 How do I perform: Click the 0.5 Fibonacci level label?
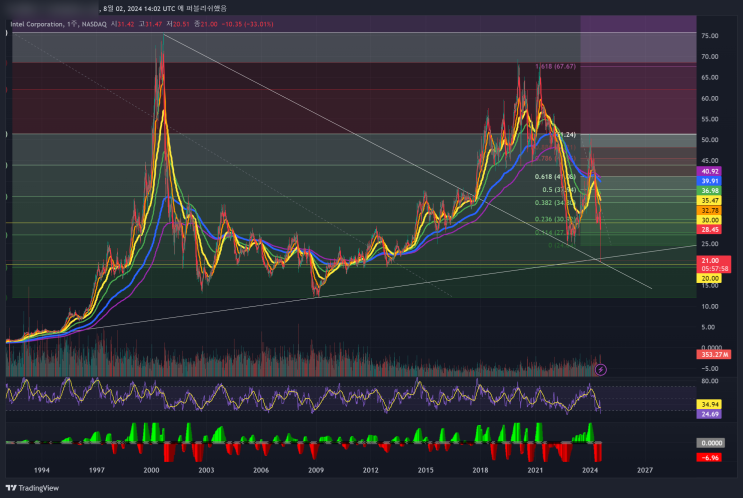click(x=559, y=190)
